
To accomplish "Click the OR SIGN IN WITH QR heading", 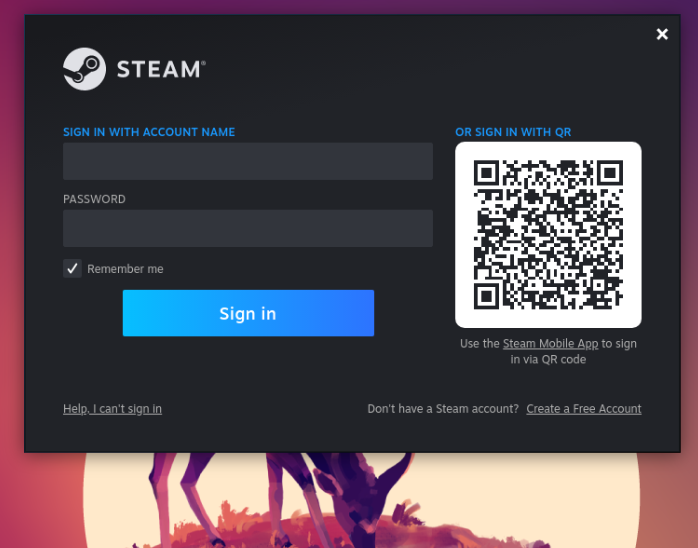I will pyautogui.click(x=513, y=132).
